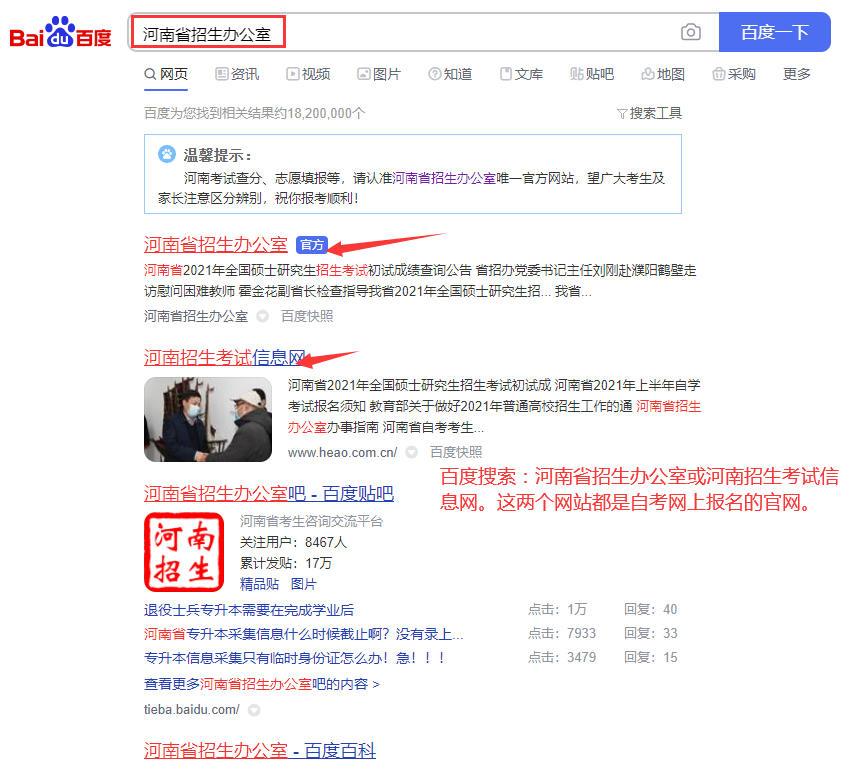Click the Baidu logo
850x764 pixels.
[x=60, y=33]
